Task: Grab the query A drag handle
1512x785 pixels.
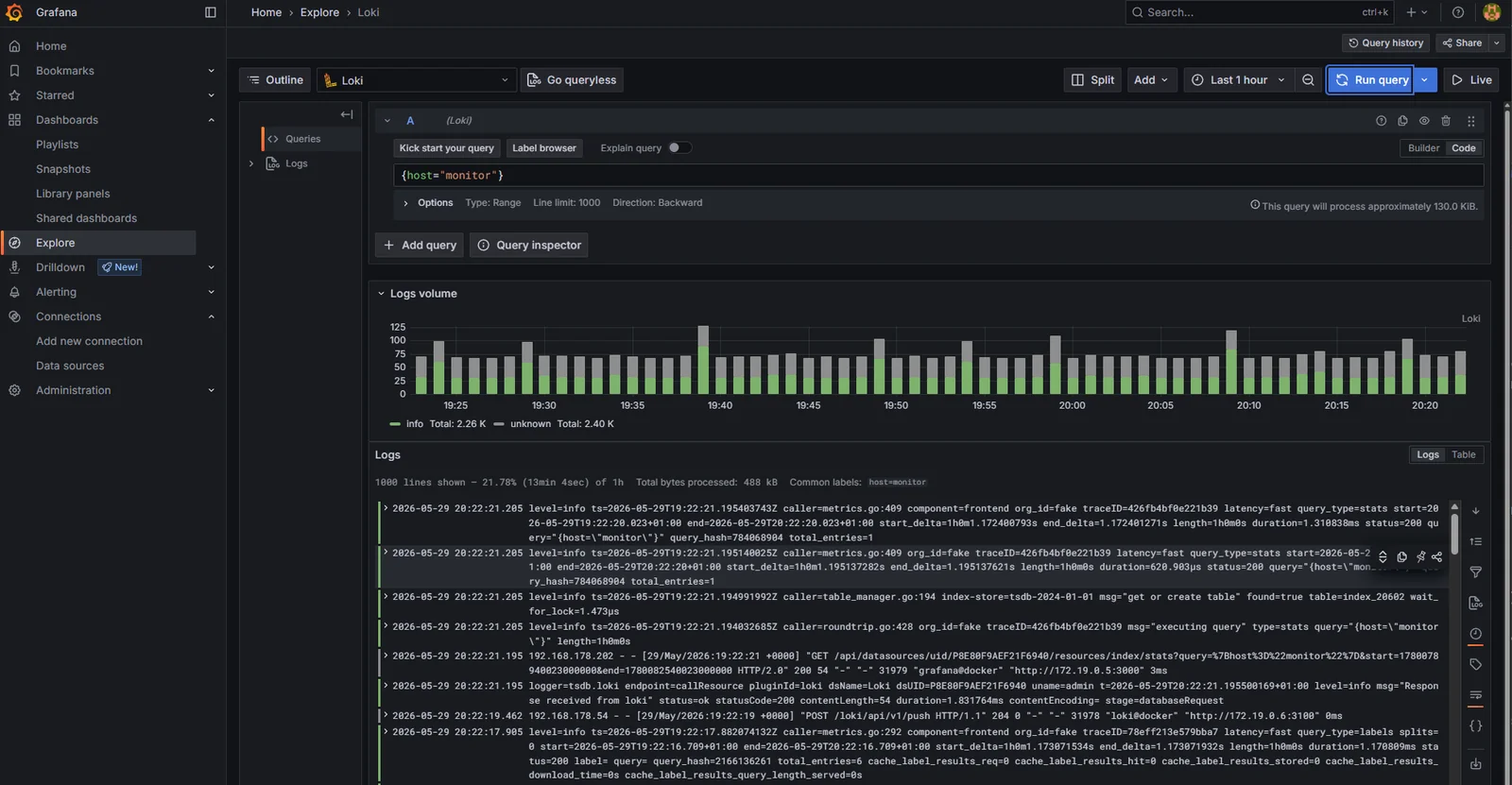Action: 1470,121
